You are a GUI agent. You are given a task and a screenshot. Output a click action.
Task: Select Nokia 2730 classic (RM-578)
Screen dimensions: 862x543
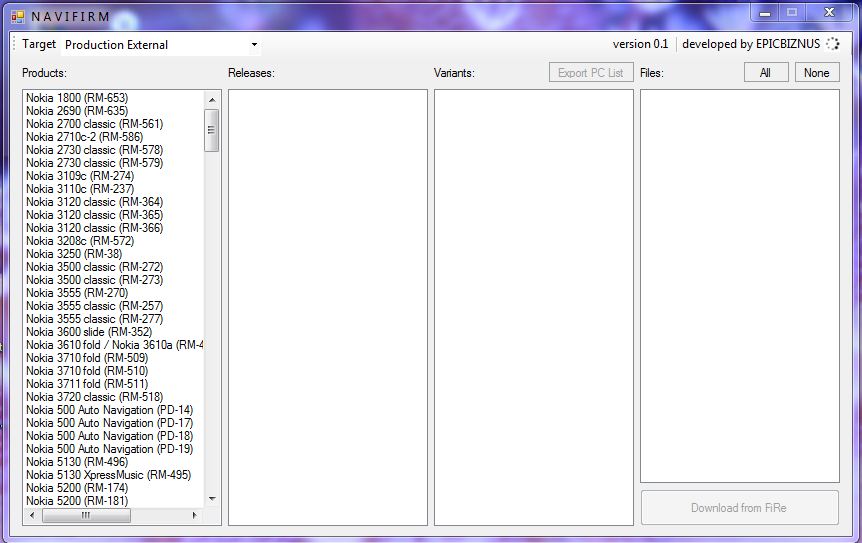pyautogui.click(x=95, y=150)
